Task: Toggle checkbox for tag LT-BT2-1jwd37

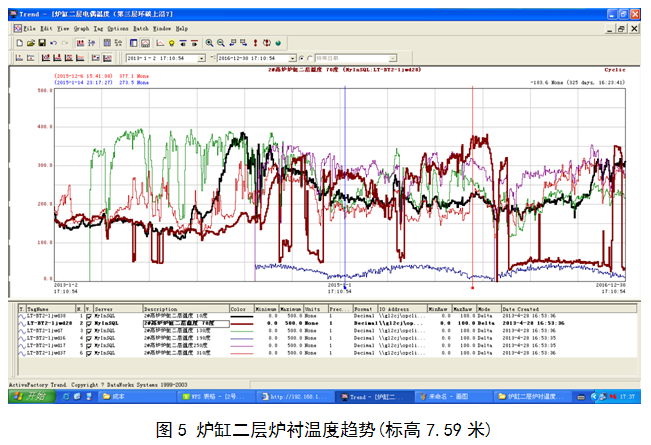Action: 88,353
